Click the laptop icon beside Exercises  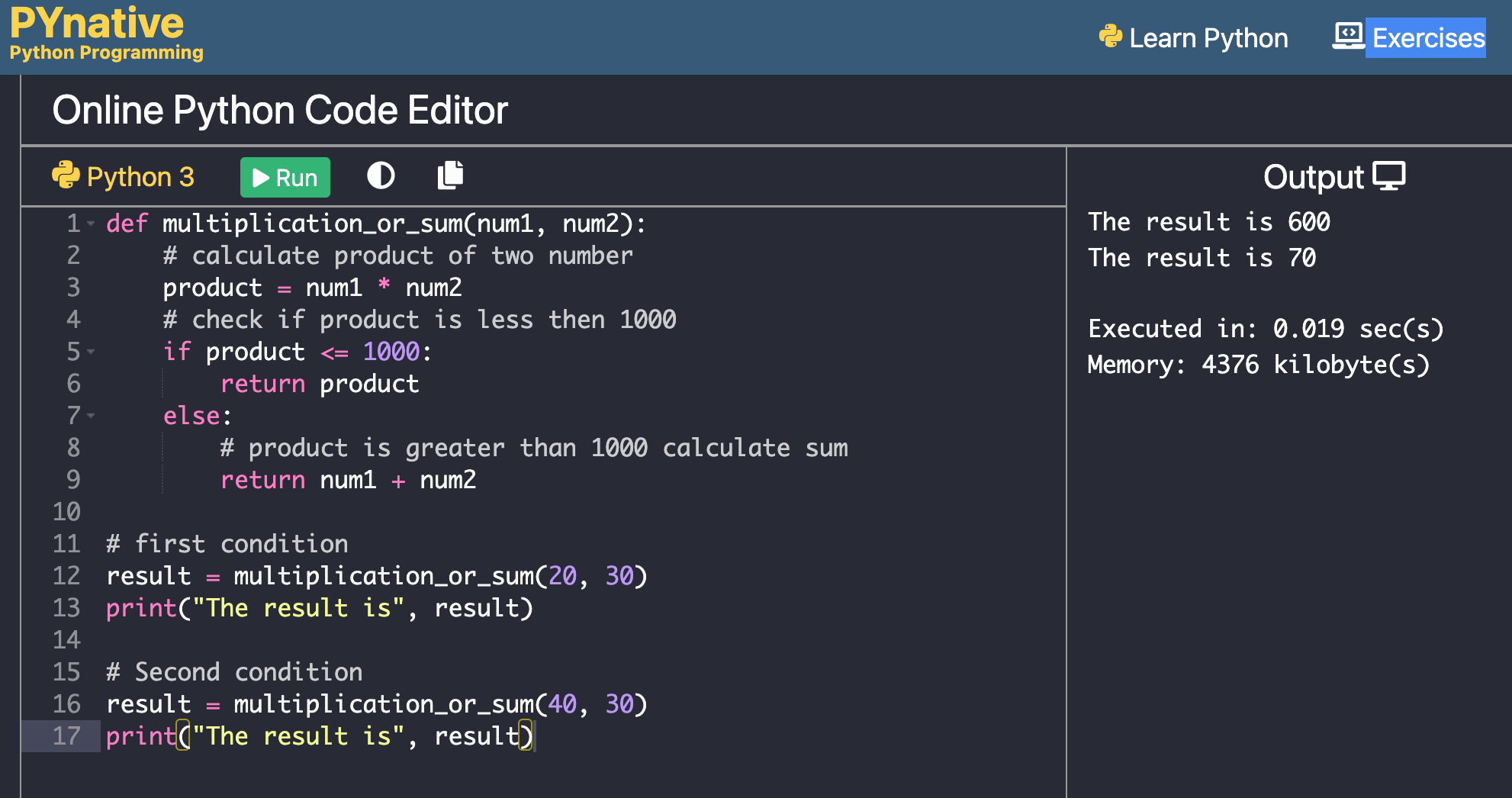[x=1348, y=35]
